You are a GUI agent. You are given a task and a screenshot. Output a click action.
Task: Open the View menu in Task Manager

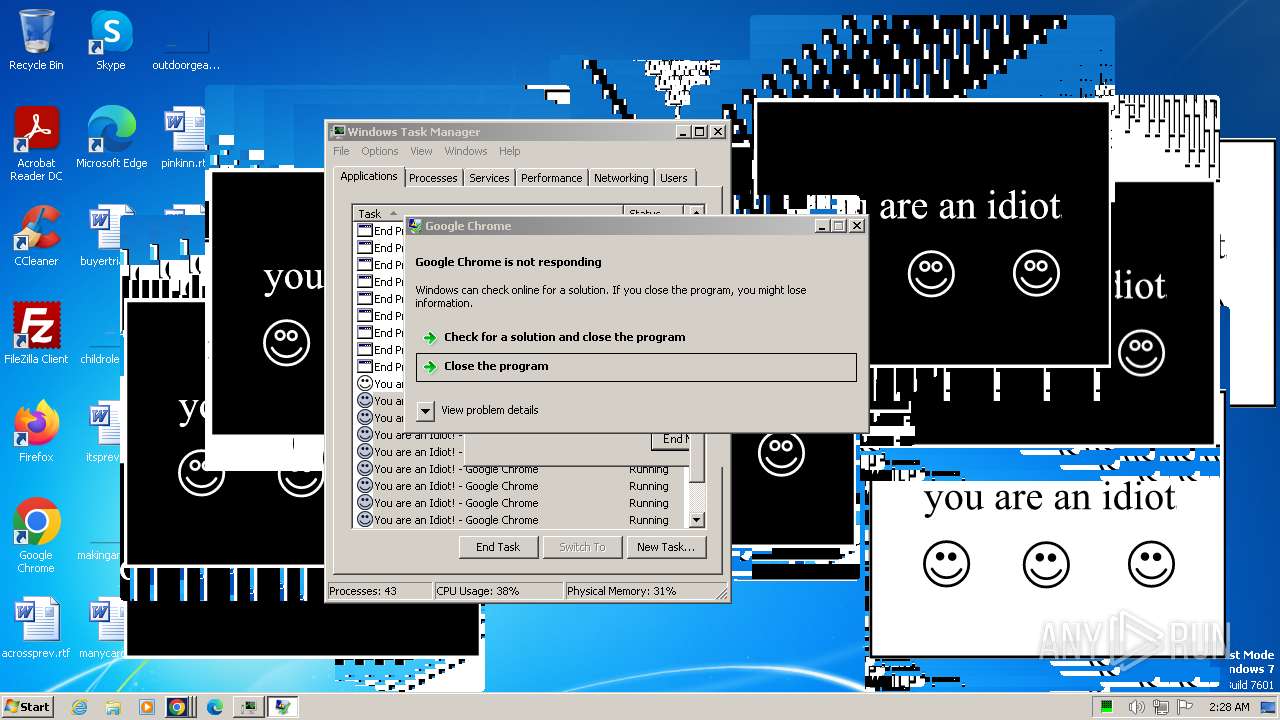click(421, 151)
